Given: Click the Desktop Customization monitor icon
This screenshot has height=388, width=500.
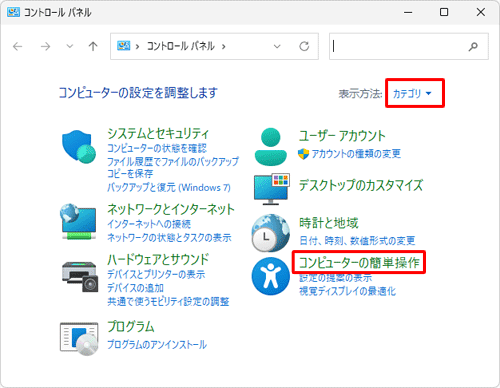Looking at the screenshot, I should coord(272,189).
